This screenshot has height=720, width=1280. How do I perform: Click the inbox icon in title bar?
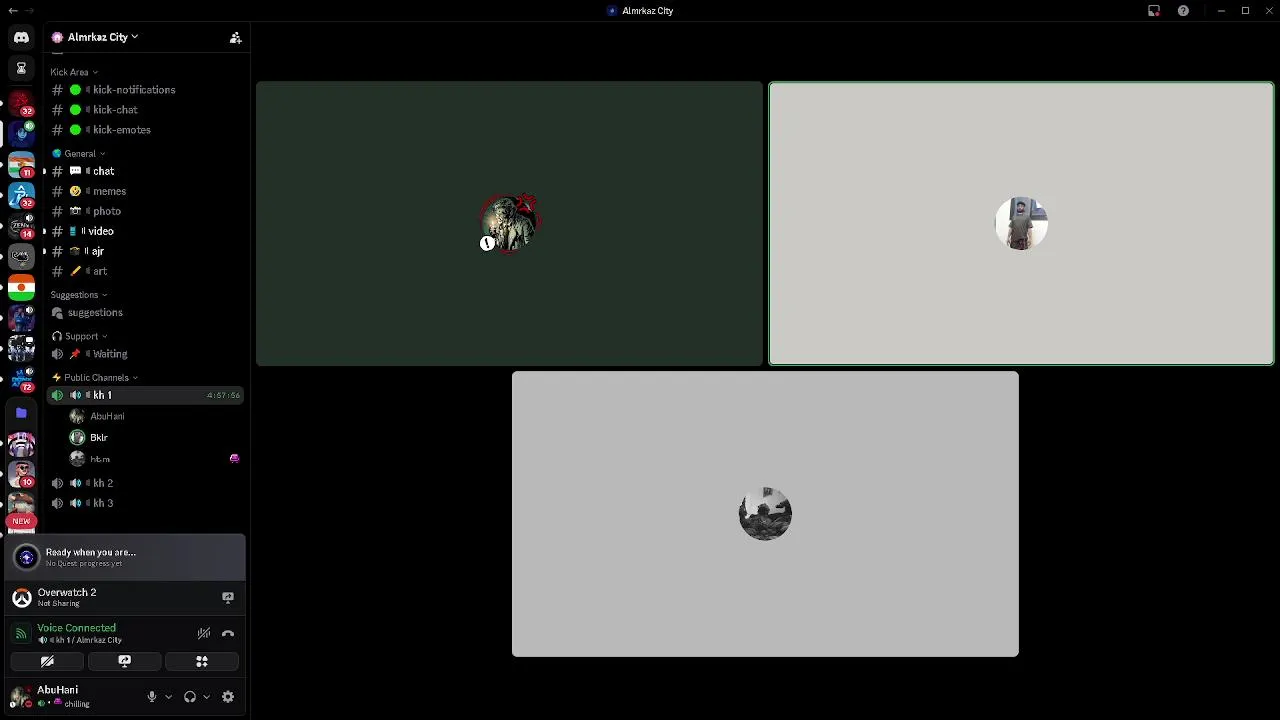1154,11
